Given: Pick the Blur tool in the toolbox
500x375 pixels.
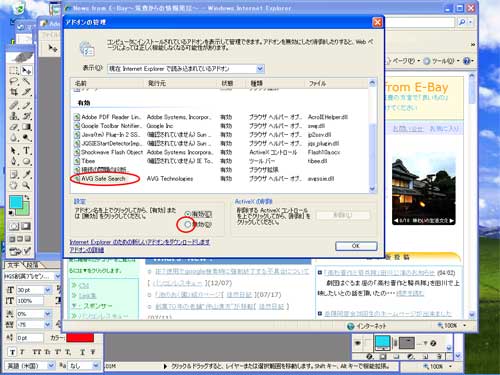Looking at the screenshot, I should pyautogui.click(x=14, y=137).
